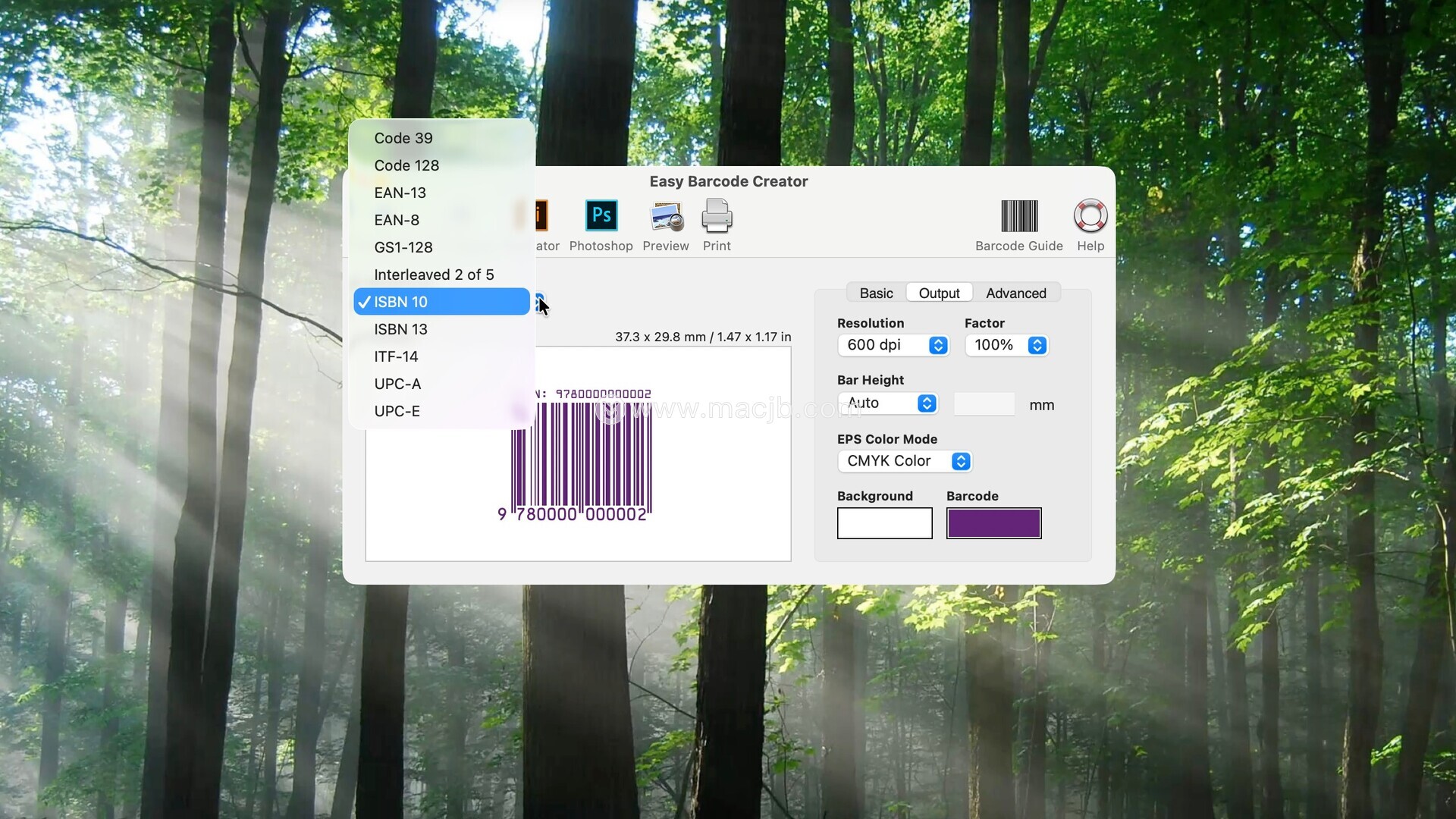Choose ISBN 13 from the list
The image size is (1456, 819).
click(400, 329)
